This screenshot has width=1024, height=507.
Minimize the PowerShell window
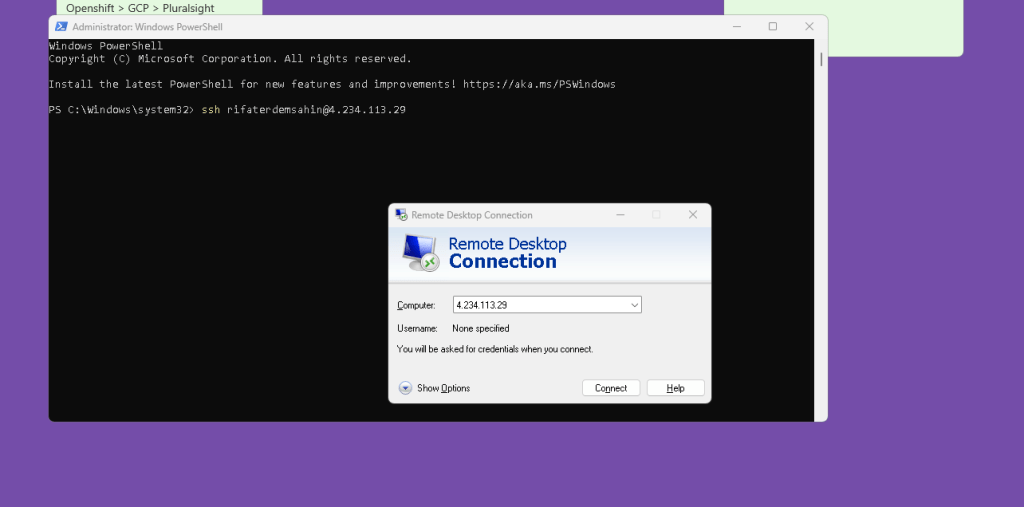tap(737, 27)
